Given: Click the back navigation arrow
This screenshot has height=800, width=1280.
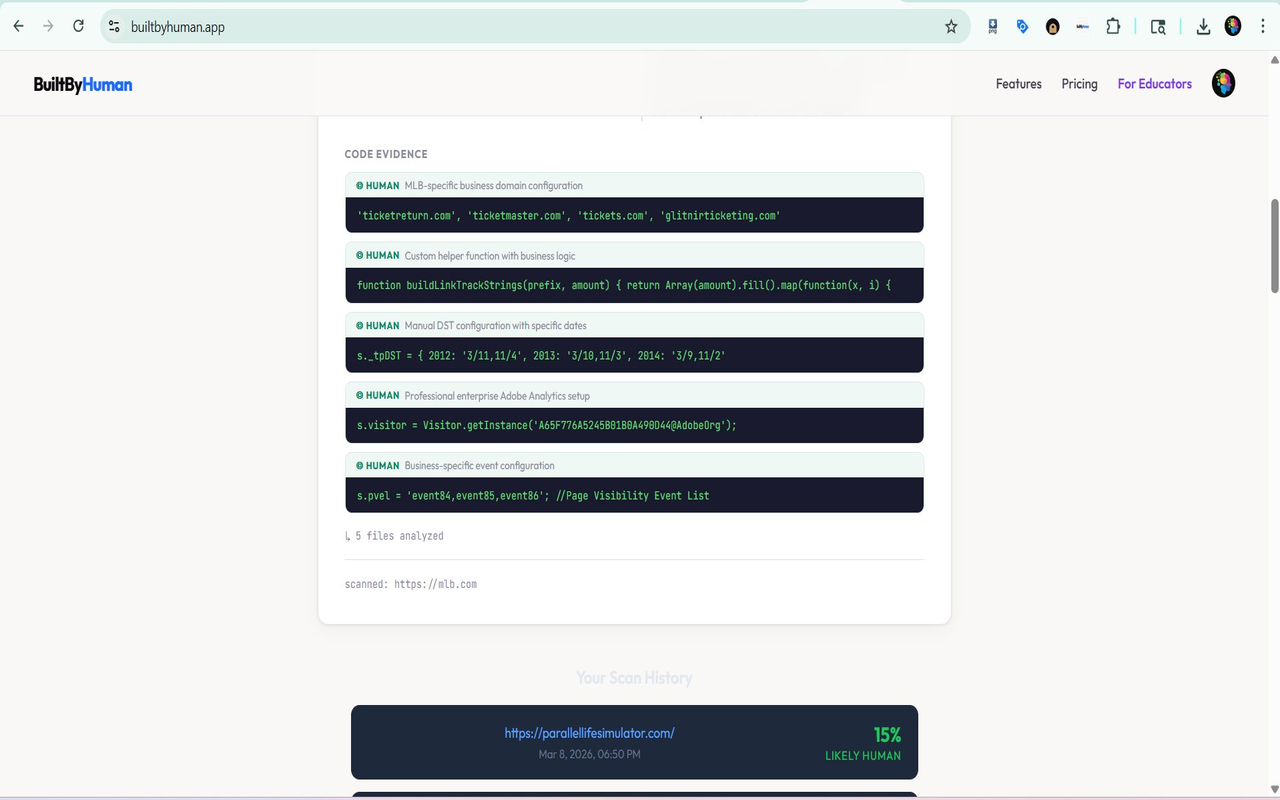Looking at the screenshot, I should point(17,26).
